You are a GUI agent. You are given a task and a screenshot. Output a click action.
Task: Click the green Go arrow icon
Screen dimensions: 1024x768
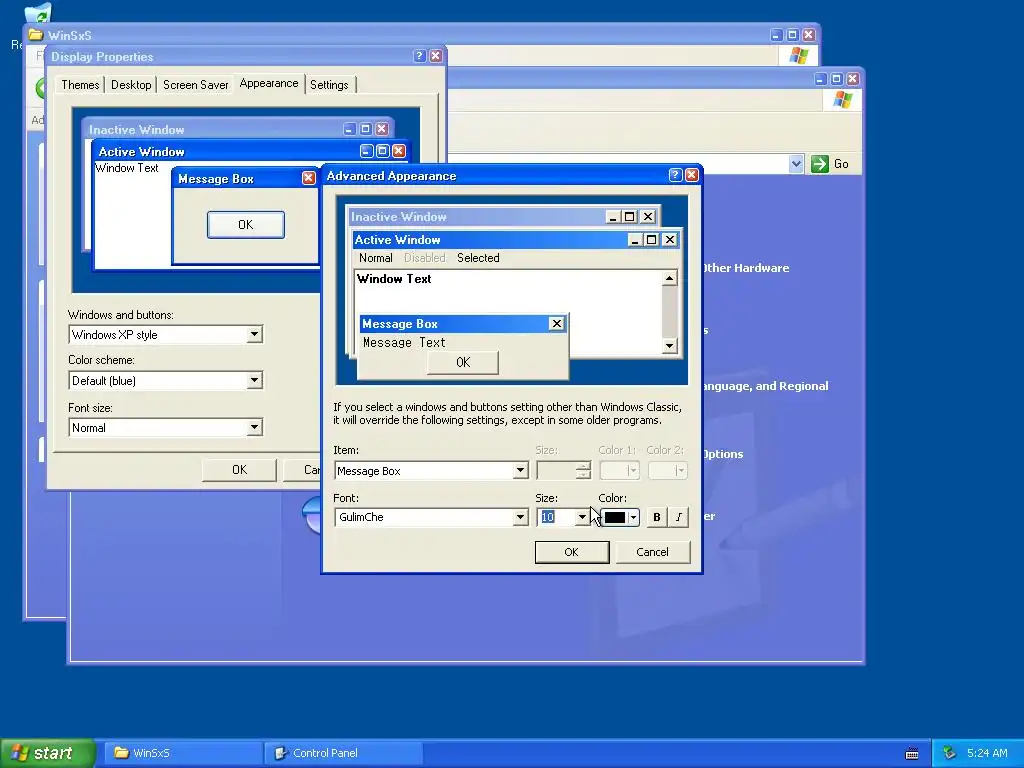[x=820, y=164]
